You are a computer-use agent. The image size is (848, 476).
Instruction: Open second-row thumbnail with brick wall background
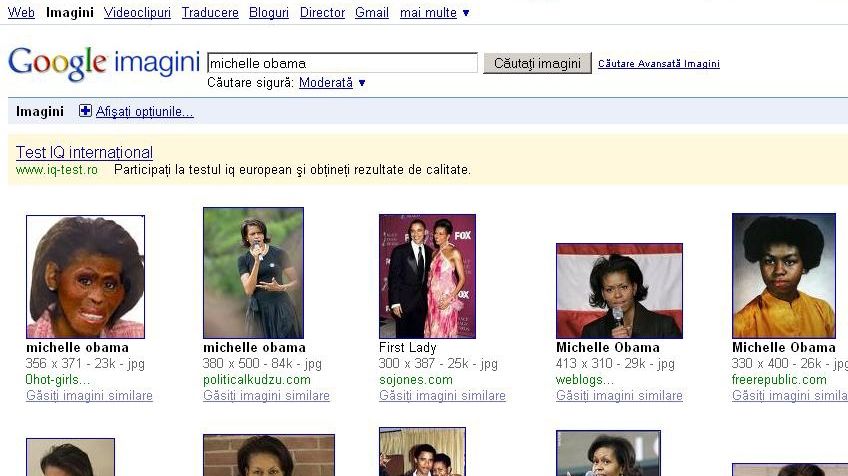(269, 455)
